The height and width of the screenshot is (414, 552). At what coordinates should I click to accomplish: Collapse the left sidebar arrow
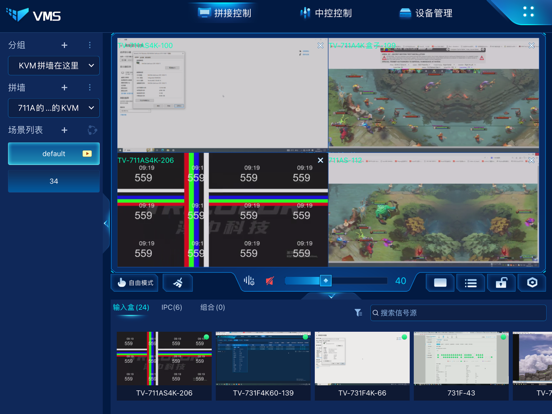pyautogui.click(x=106, y=223)
